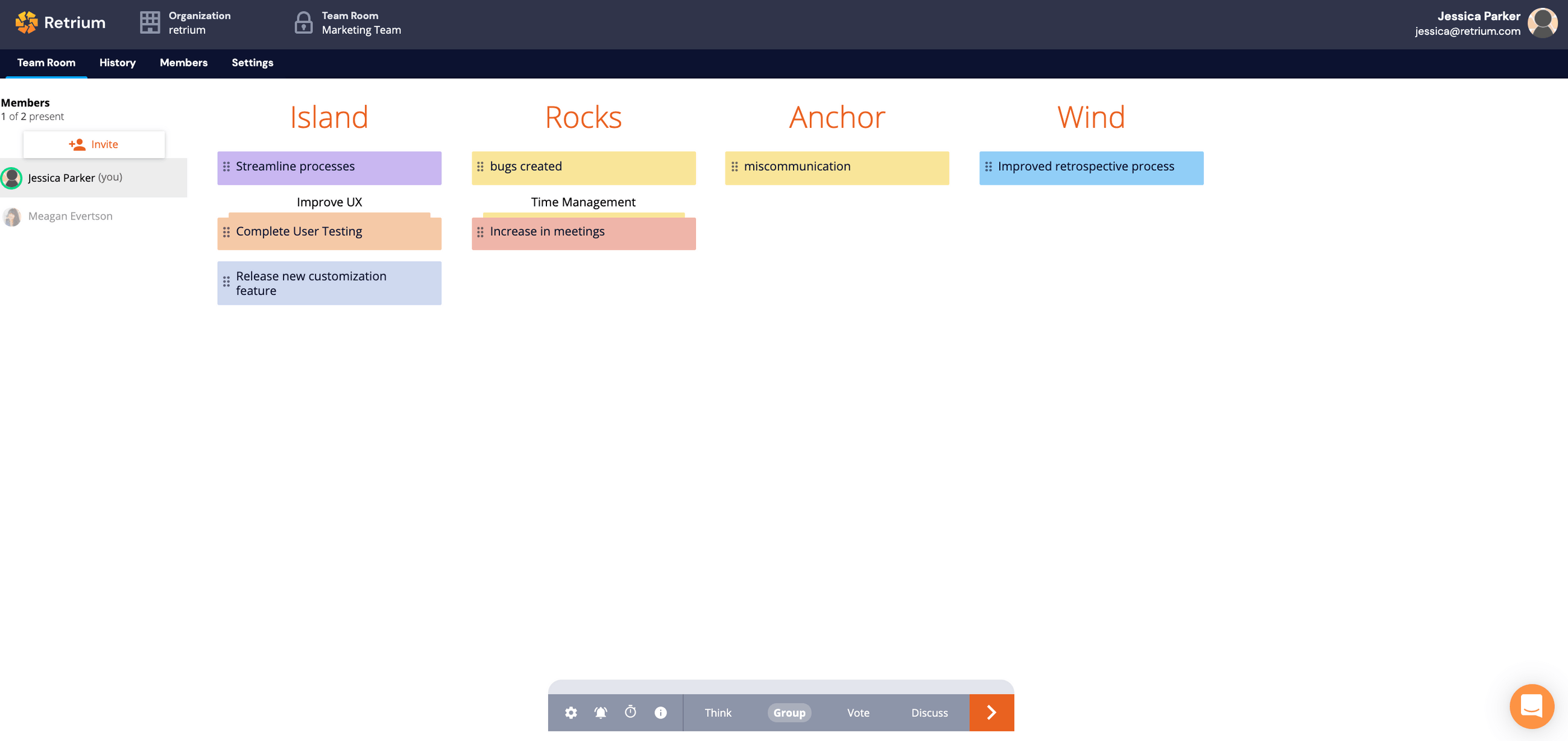The height and width of the screenshot is (741, 1568).
Task: Switch to the Vote phase
Action: pyautogui.click(x=858, y=713)
